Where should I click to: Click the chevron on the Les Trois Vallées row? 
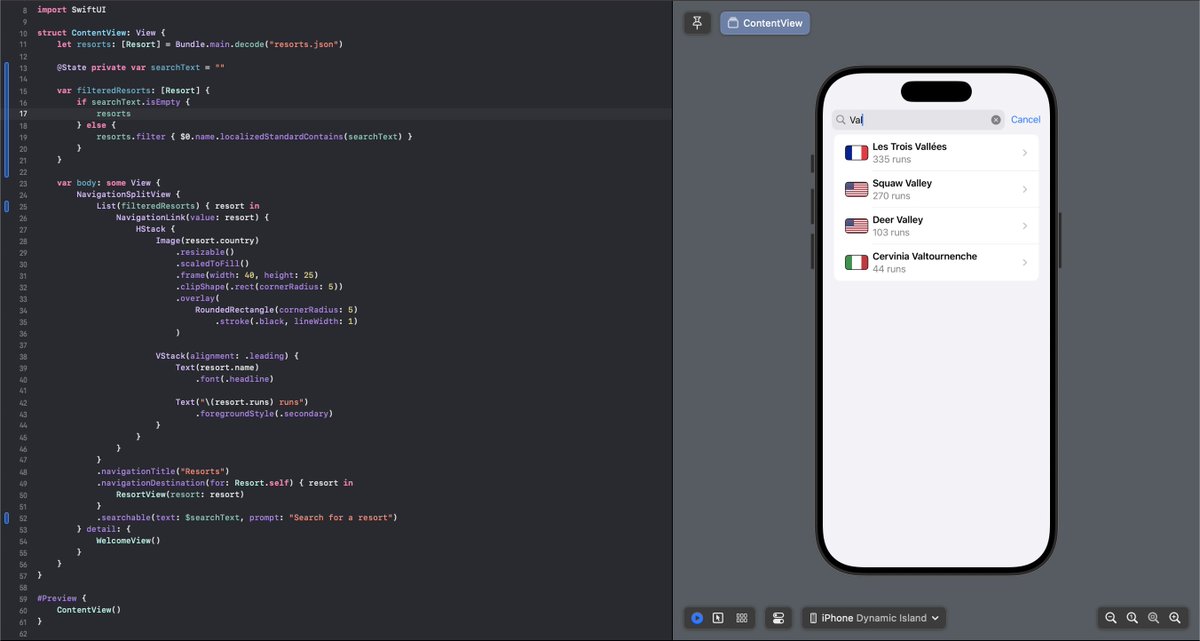[x=1025, y=153]
